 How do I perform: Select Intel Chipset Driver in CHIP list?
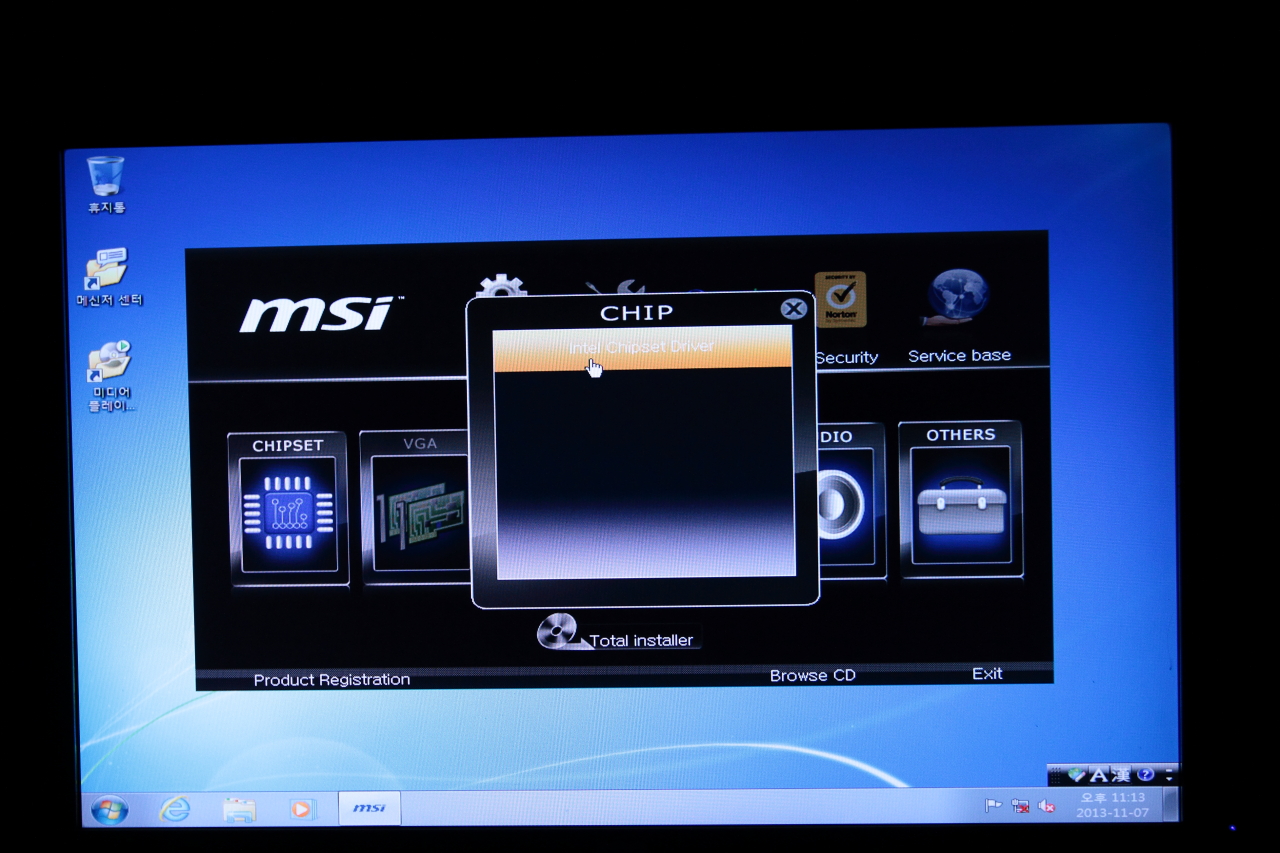(x=642, y=348)
